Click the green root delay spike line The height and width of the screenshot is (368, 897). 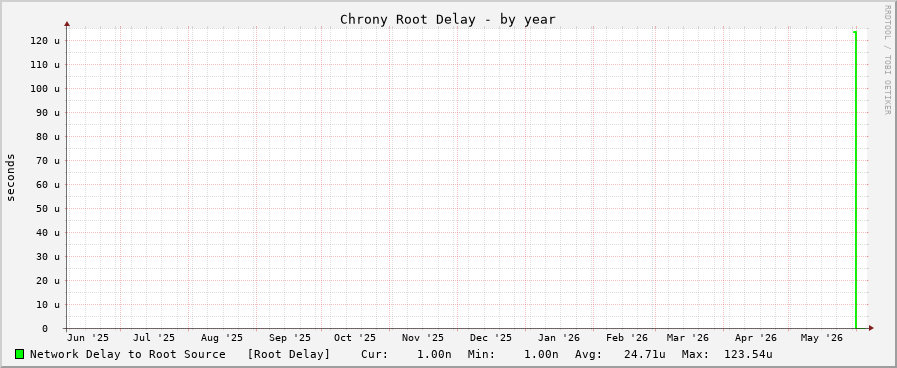coord(856,180)
